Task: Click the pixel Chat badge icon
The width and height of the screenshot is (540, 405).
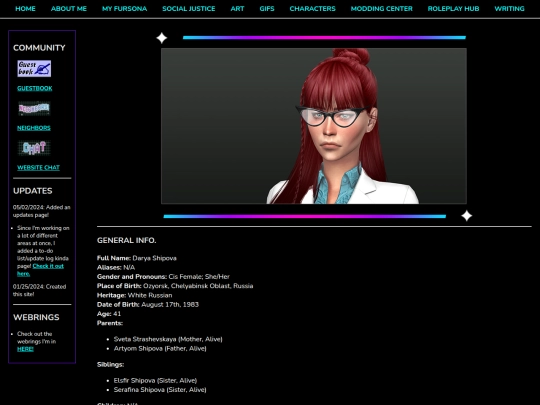Action: 34,148
